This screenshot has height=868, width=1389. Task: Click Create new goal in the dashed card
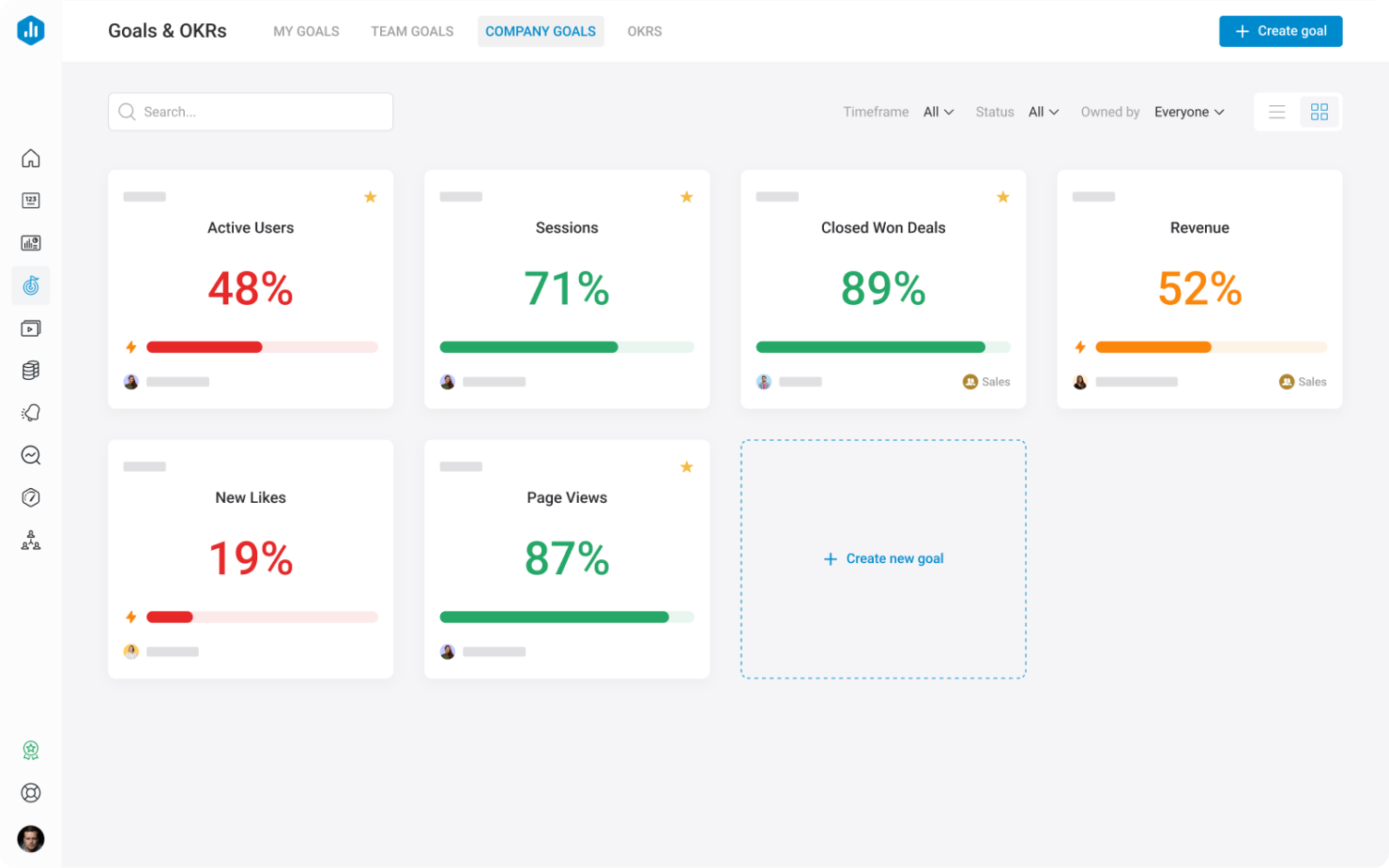pos(883,558)
